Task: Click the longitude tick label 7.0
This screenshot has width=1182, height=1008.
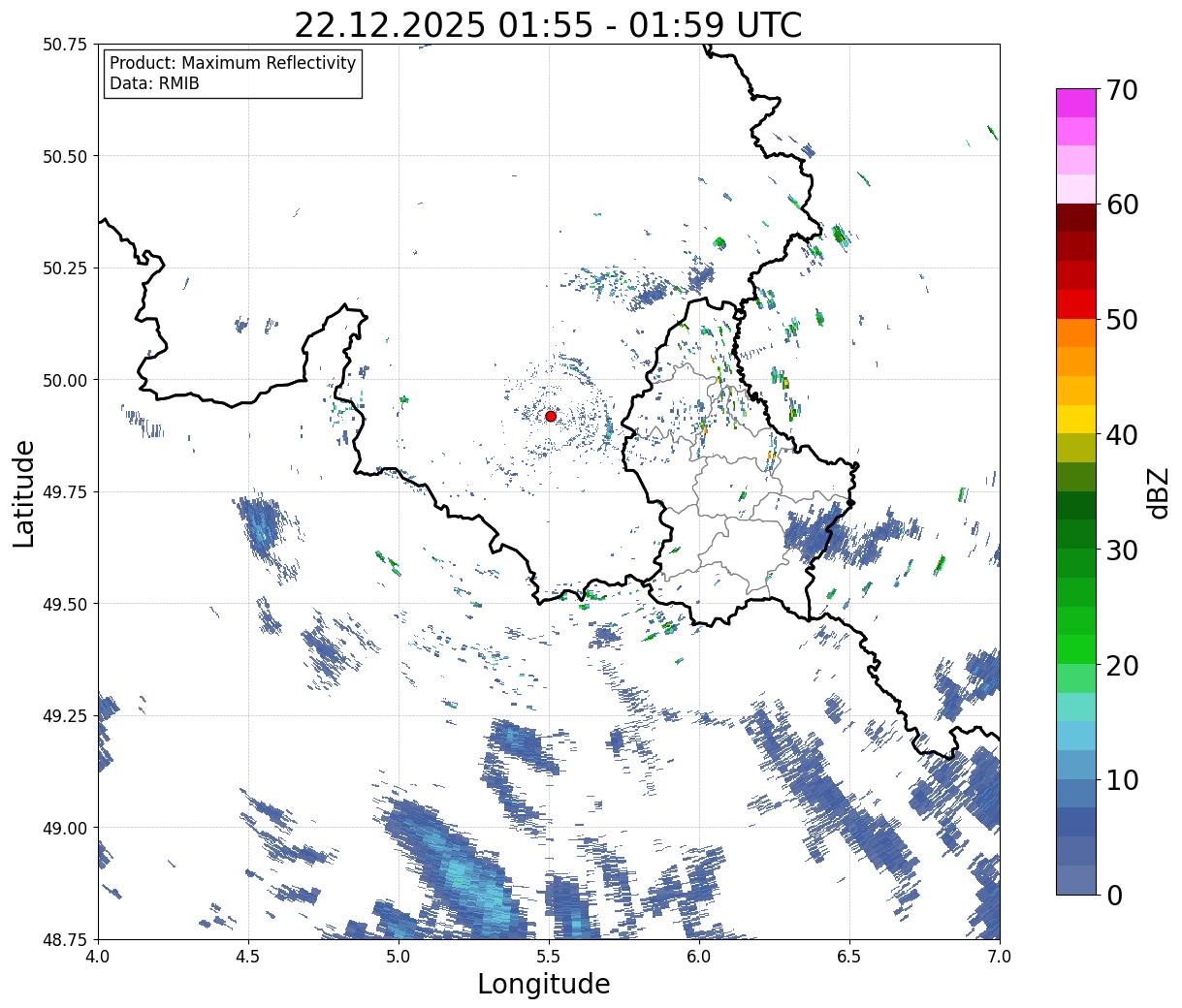Action: (x=1000, y=957)
